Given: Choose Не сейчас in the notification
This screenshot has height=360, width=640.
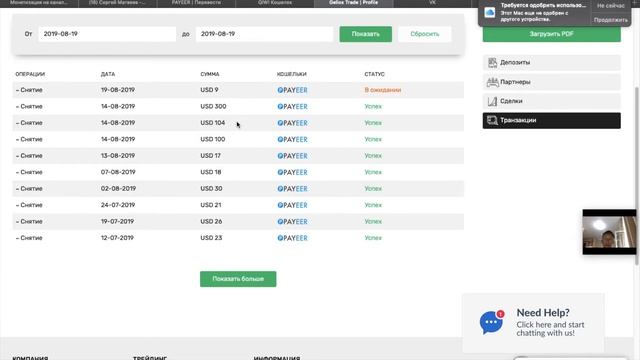Looking at the screenshot, I should point(611,6).
